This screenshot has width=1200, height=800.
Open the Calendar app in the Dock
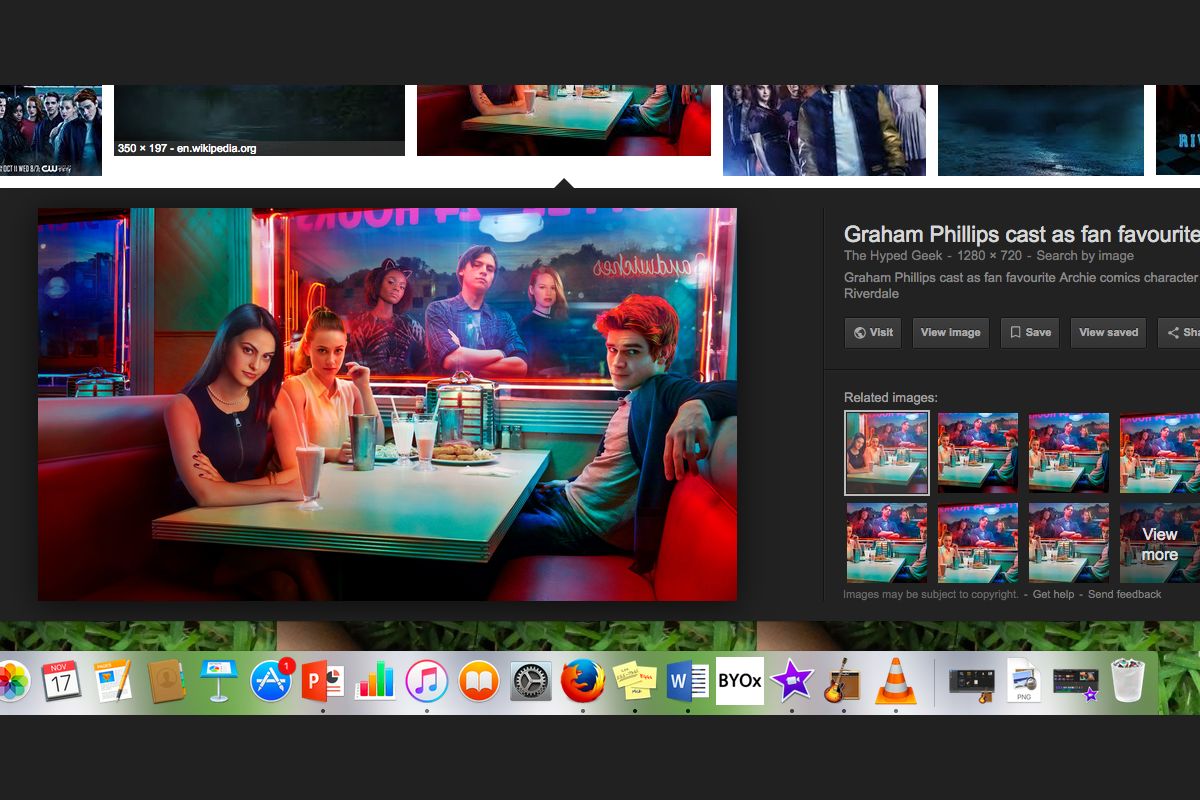coord(62,681)
